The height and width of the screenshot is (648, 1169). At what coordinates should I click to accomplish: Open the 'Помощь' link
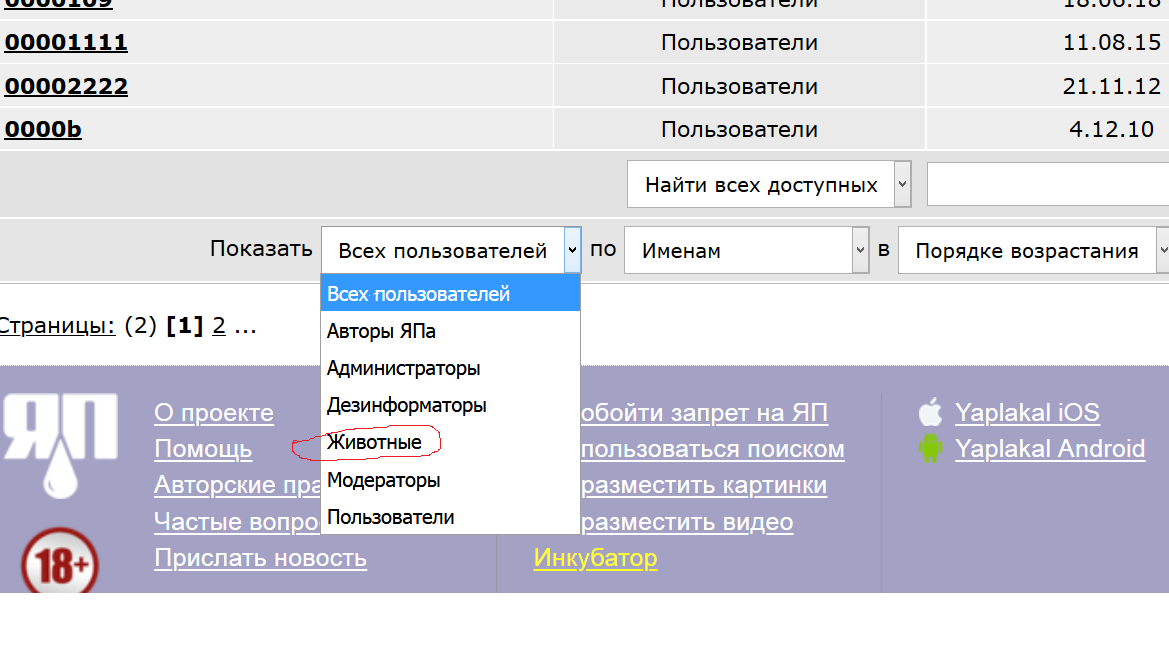pos(203,449)
